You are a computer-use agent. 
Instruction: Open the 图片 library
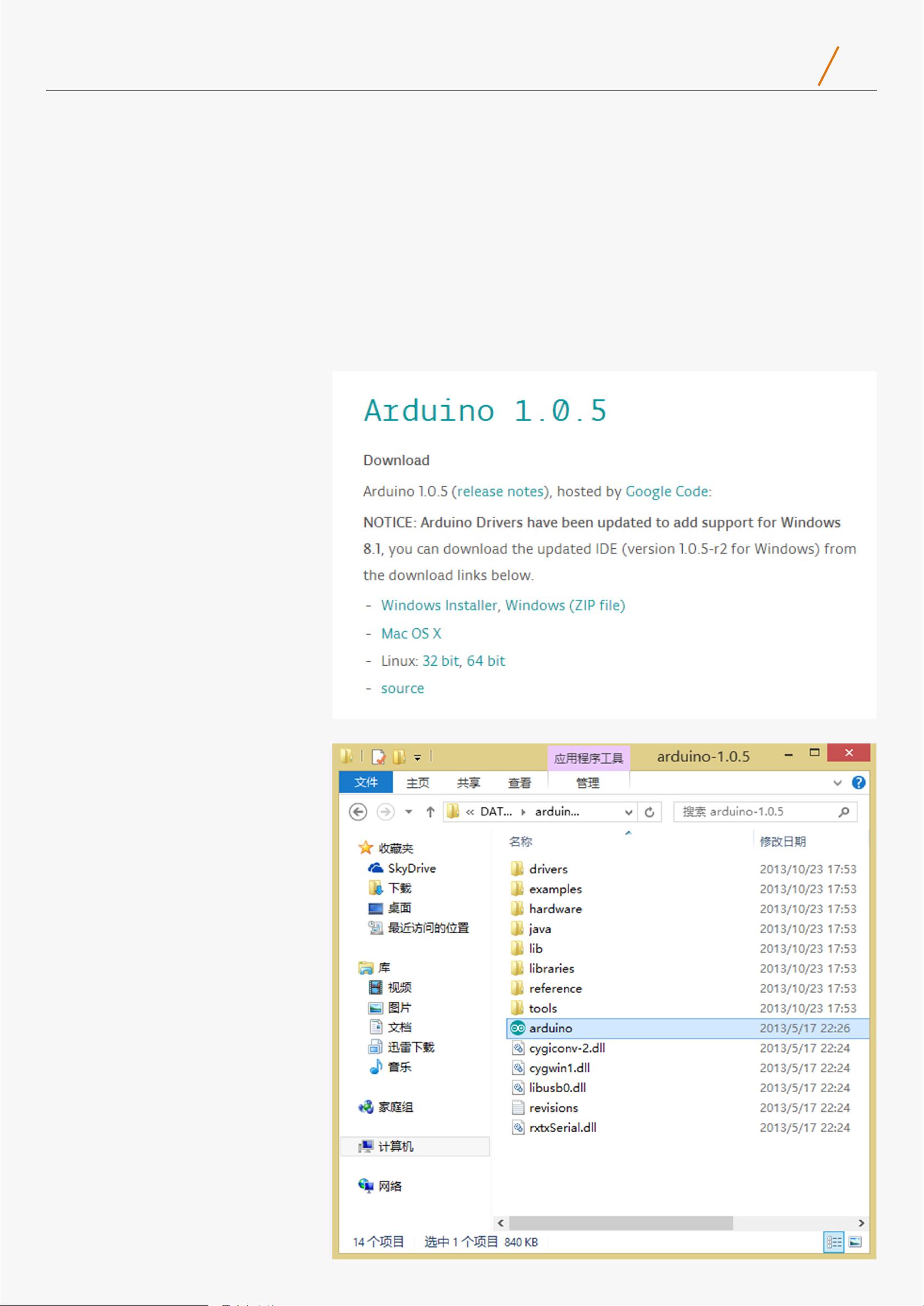click(x=399, y=1007)
